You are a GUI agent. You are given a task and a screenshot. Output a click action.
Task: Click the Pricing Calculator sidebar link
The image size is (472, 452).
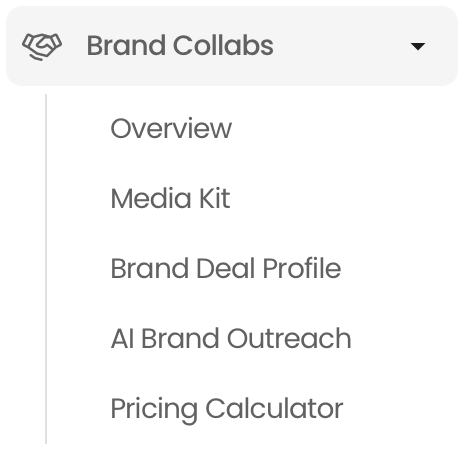tap(227, 409)
